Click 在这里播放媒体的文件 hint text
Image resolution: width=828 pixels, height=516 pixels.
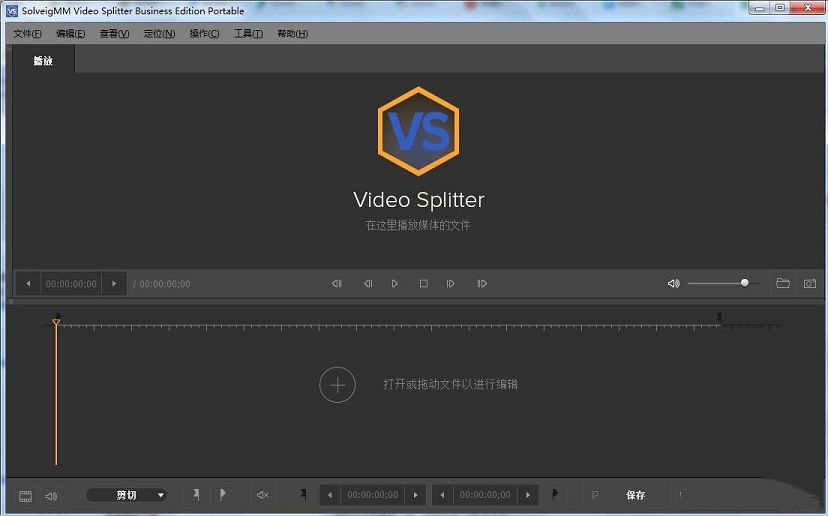(418, 225)
